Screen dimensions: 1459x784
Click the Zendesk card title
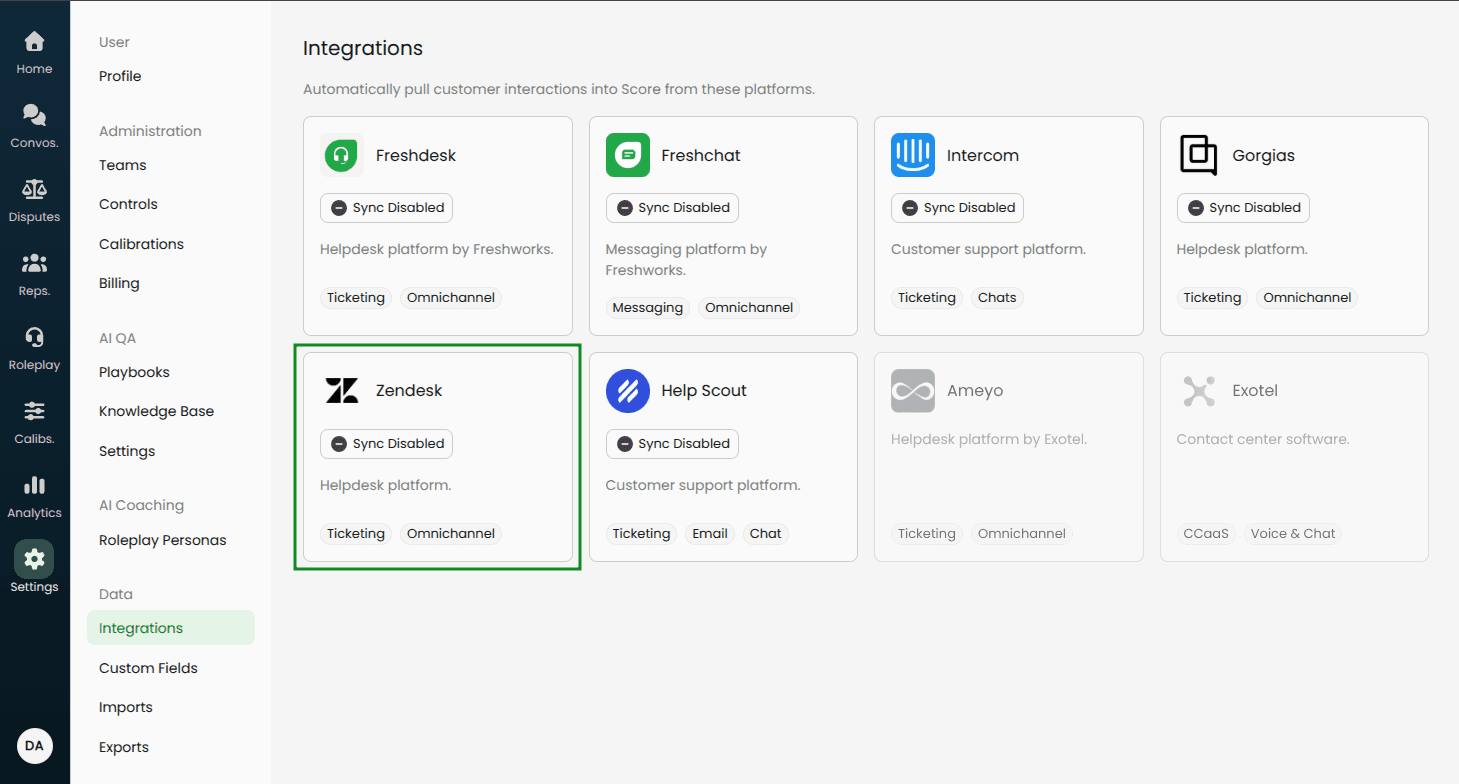pos(409,391)
